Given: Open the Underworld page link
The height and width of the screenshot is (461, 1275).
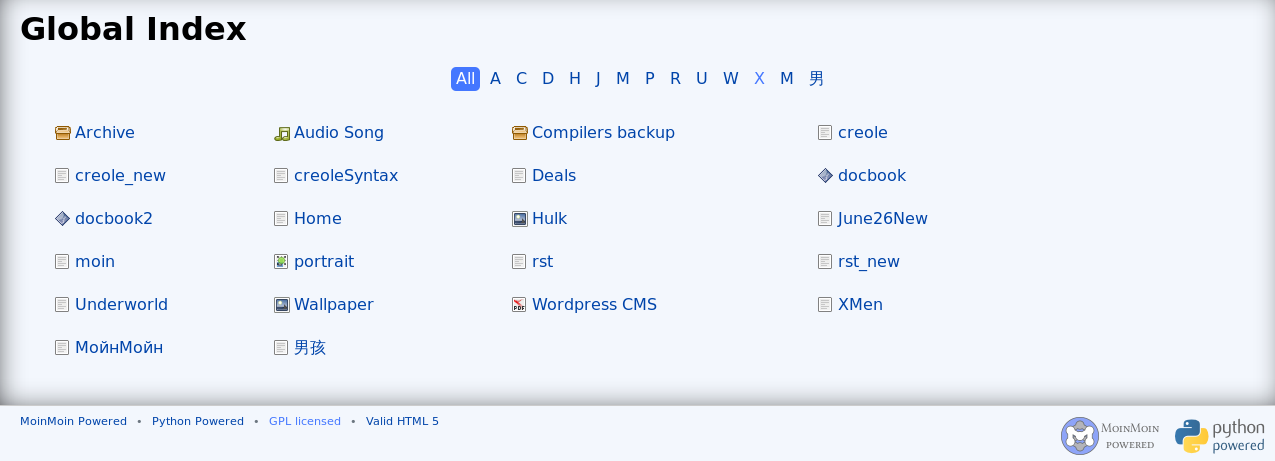Looking at the screenshot, I should click(x=121, y=305).
